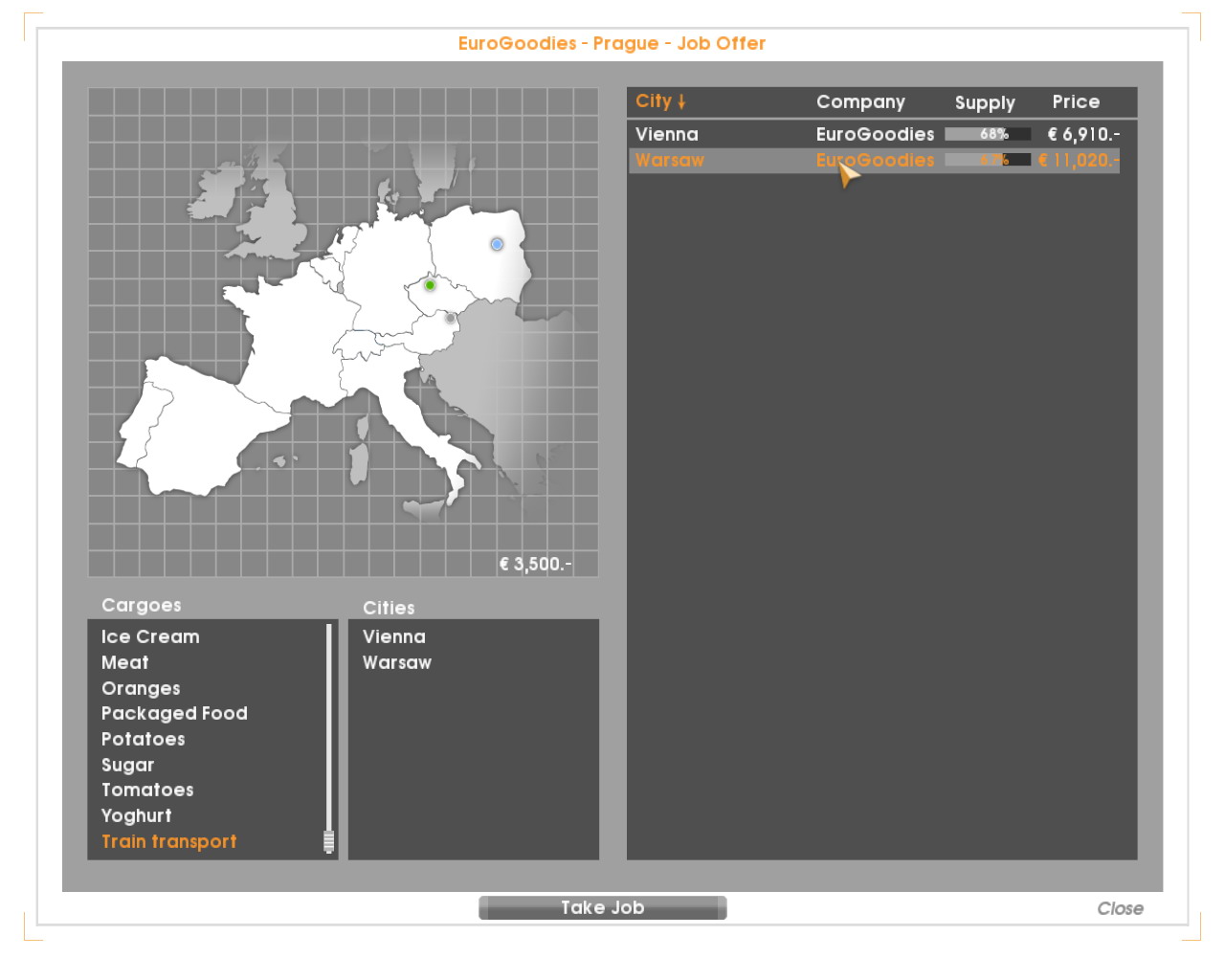Select Yoghurt from the Cargoes list
This screenshot has height=980, width=1225.
click(x=137, y=816)
